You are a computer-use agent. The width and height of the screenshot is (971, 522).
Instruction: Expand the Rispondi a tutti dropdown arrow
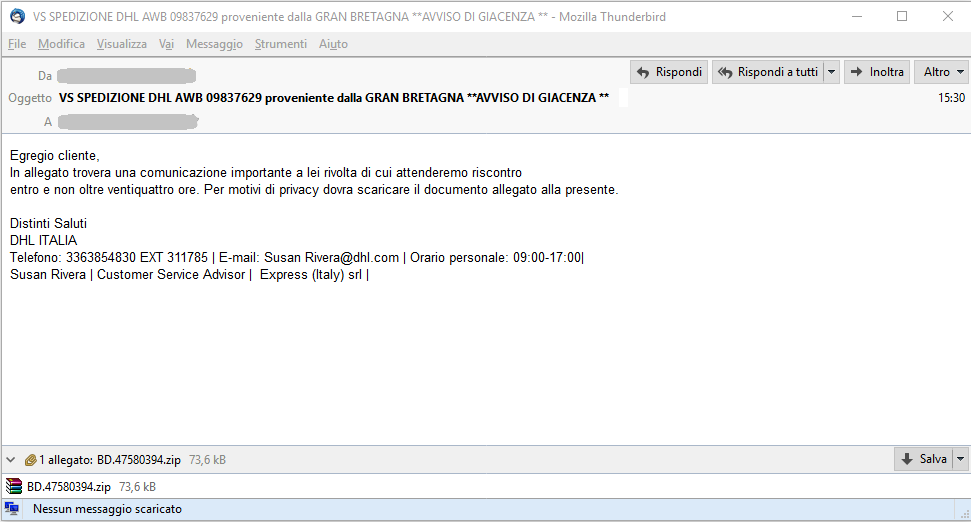(832, 72)
